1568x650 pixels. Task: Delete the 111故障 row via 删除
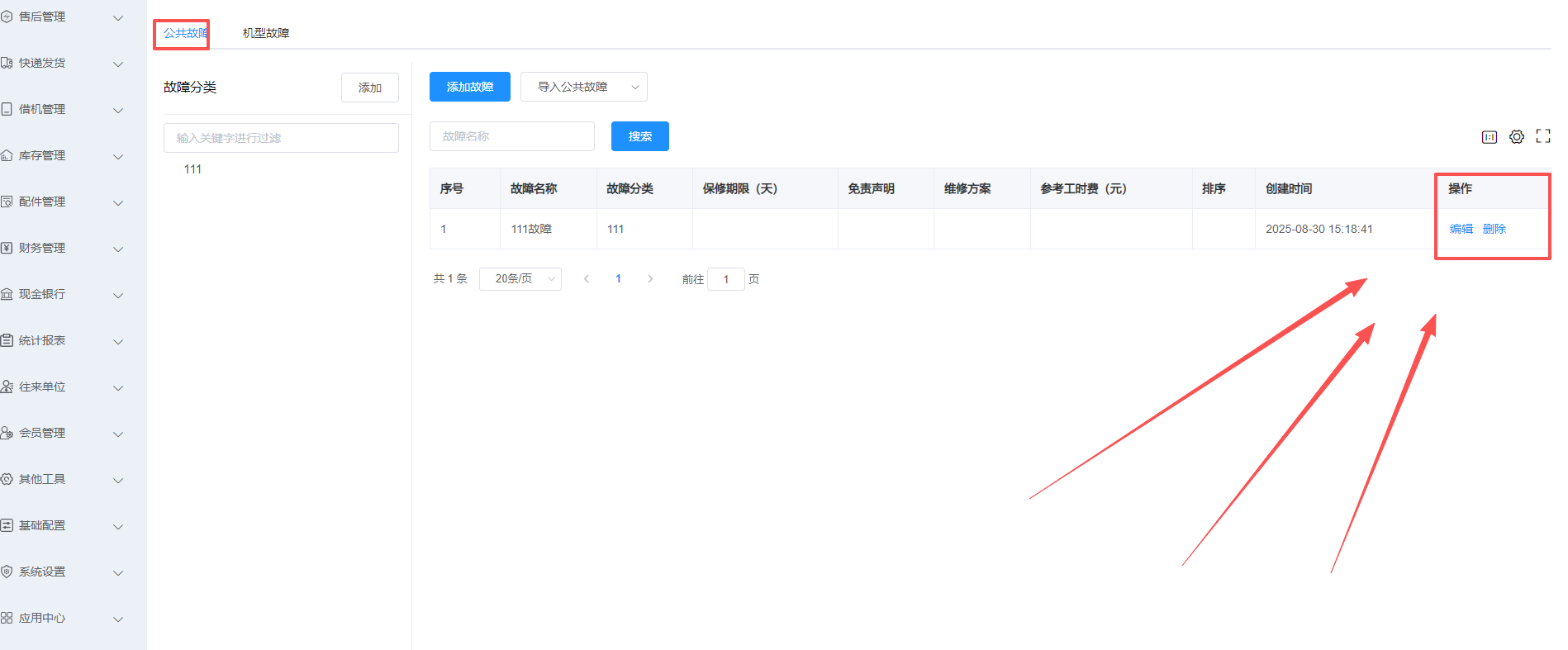1494,229
